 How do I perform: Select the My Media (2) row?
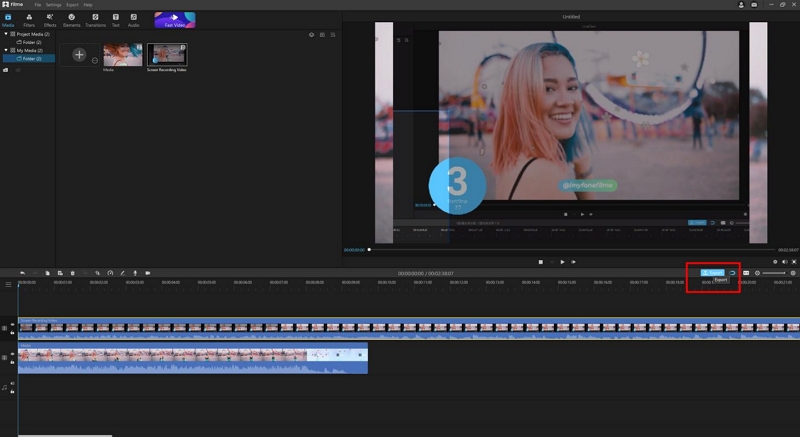[28, 50]
